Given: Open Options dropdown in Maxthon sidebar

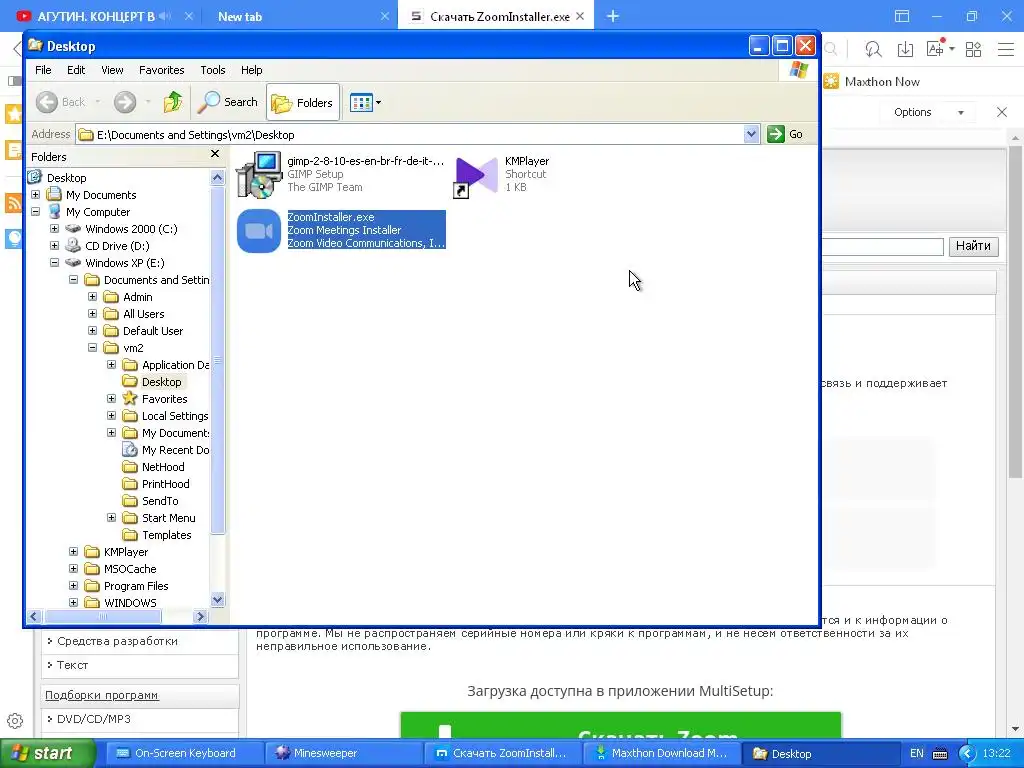Looking at the screenshot, I should [x=929, y=112].
